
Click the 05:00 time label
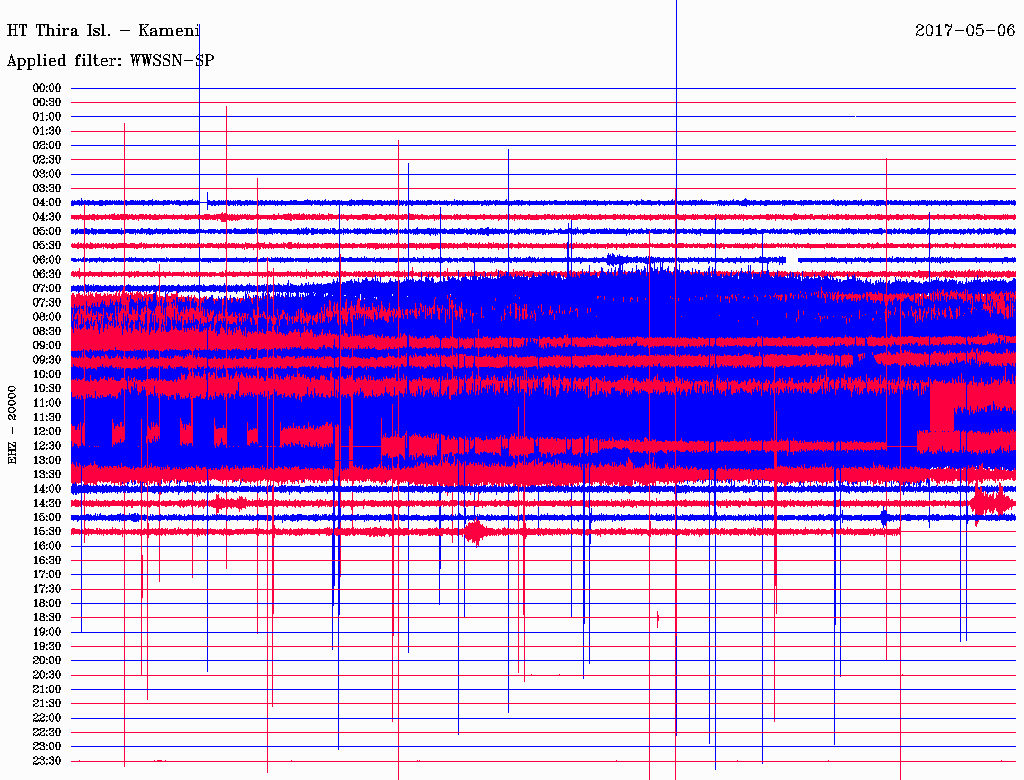(x=47, y=231)
